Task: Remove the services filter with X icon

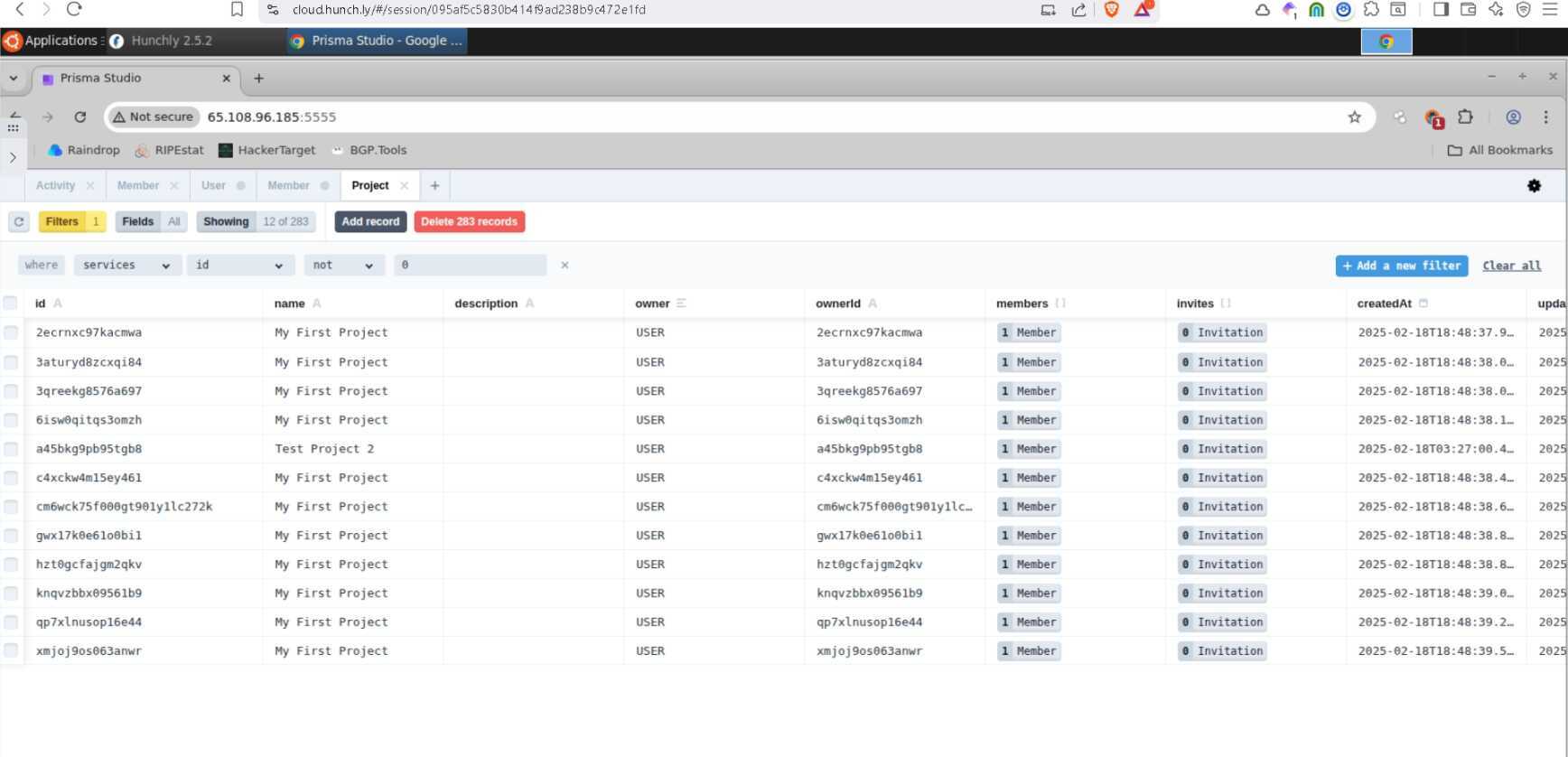Action: click(565, 266)
